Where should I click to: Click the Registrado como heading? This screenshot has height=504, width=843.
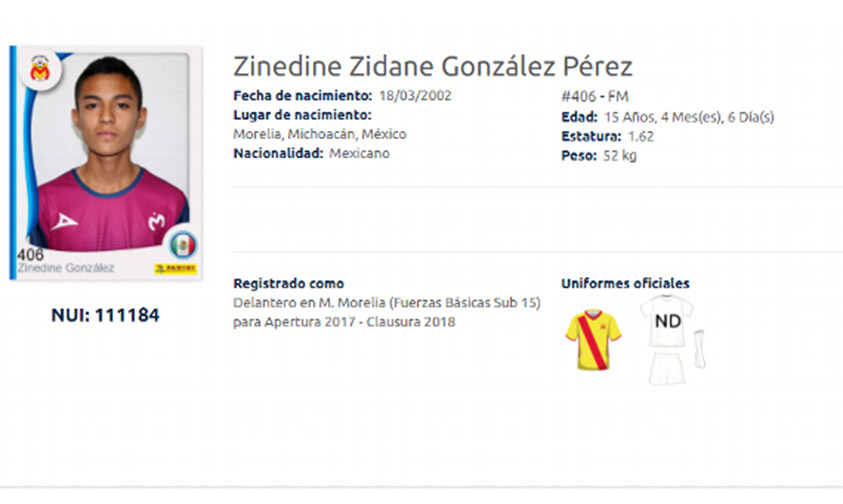tap(289, 283)
